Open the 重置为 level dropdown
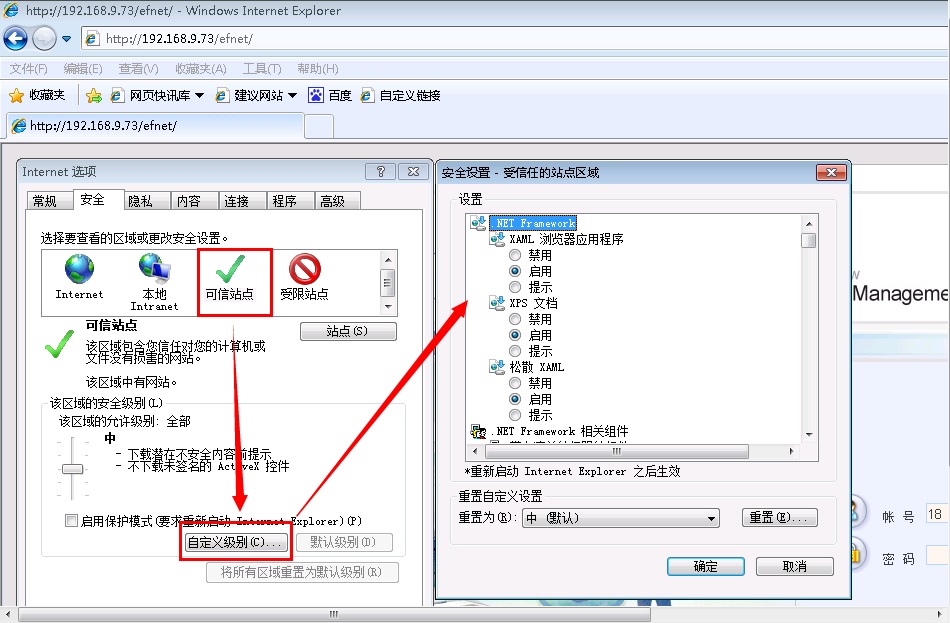The width and height of the screenshot is (950, 623). tap(620, 518)
